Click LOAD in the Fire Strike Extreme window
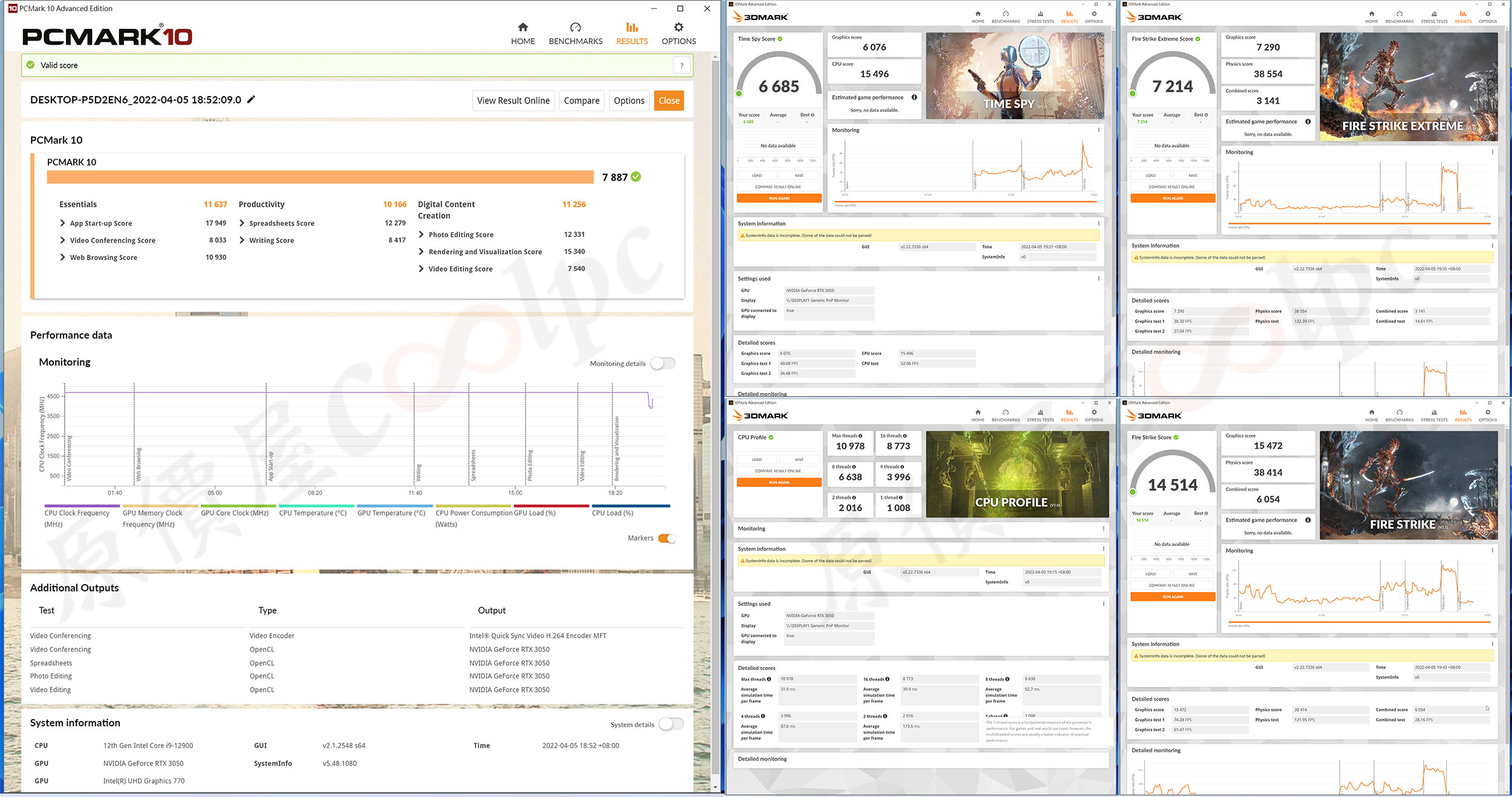 click(x=1150, y=175)
